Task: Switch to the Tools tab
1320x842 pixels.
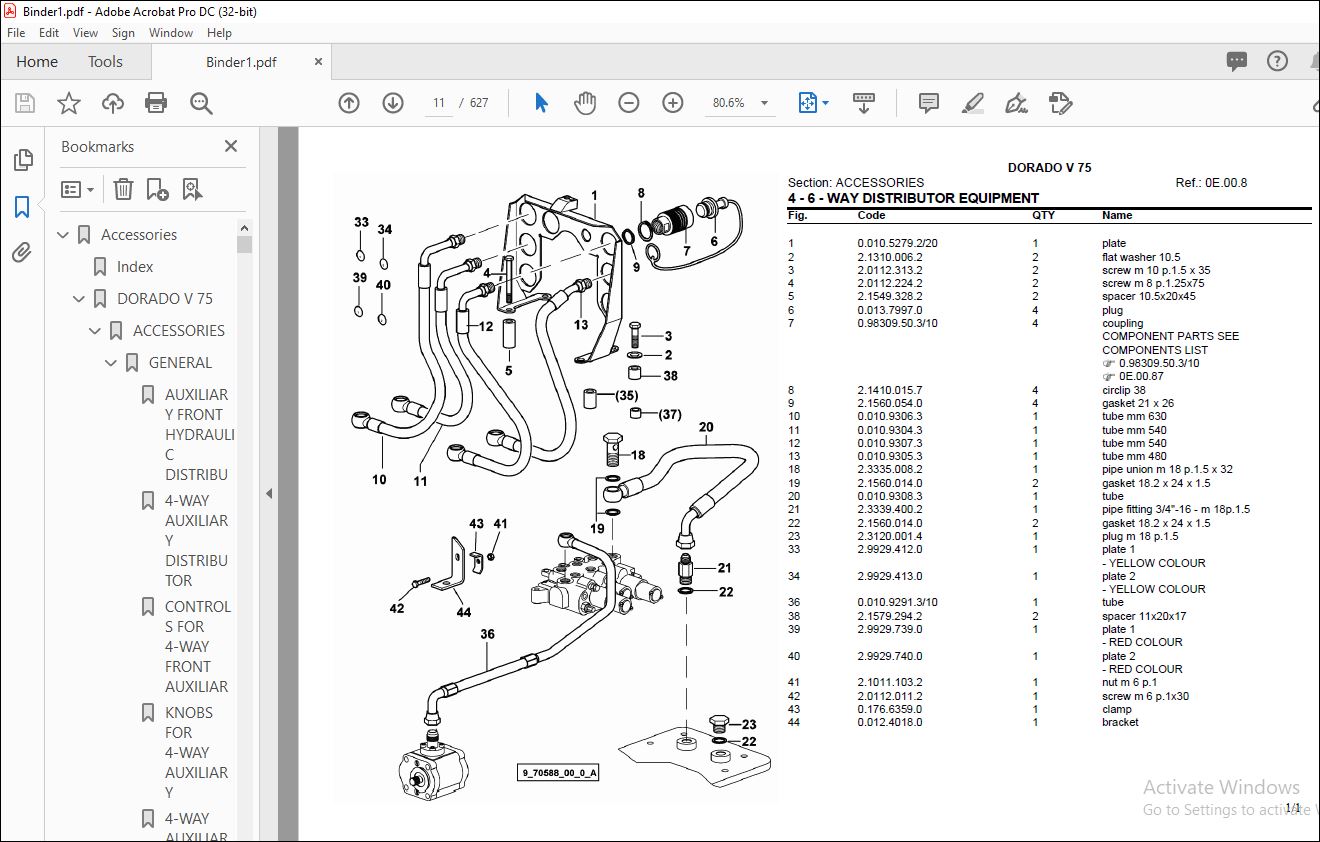Action: [105, 62]
